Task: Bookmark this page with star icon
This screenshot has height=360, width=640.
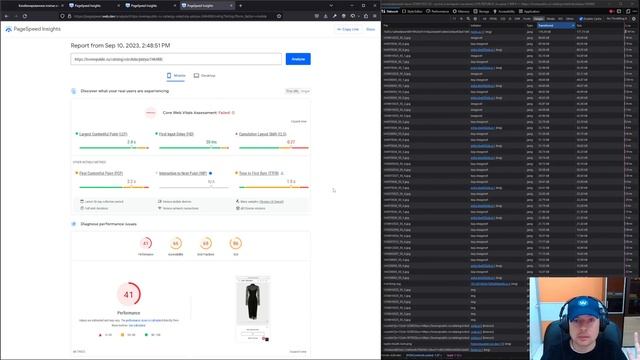Action: click(x=279, y=16)
